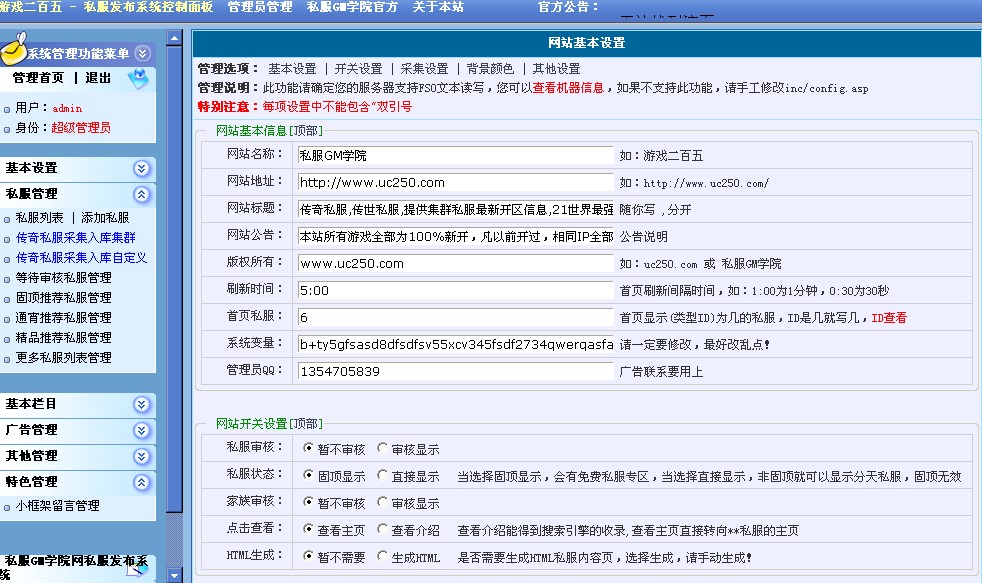Expand the 基本栏目 section
This screenshot has height=583, width=982.
(x=142, y=405)
